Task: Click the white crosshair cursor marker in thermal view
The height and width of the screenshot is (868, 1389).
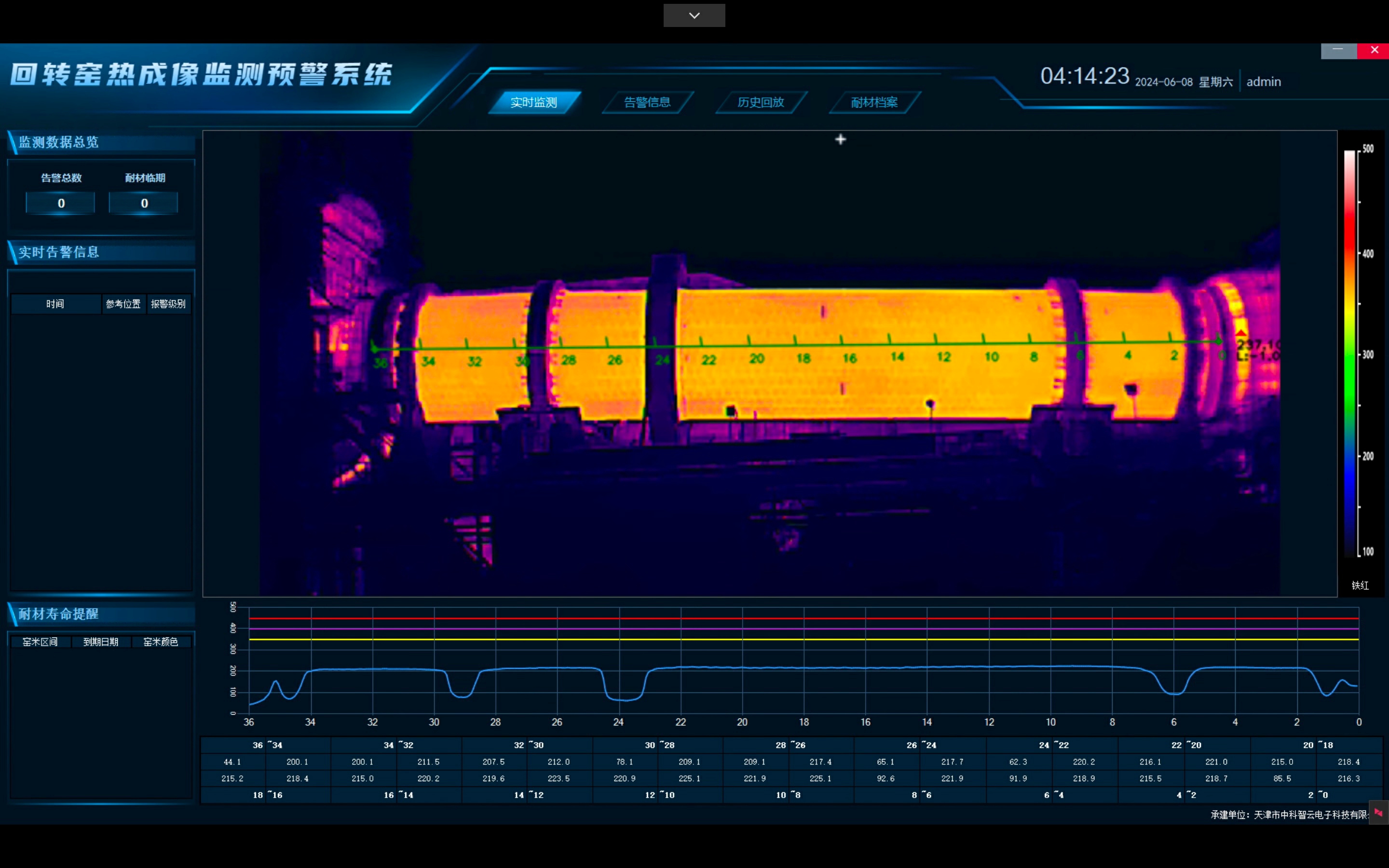Action: point(840,139)
